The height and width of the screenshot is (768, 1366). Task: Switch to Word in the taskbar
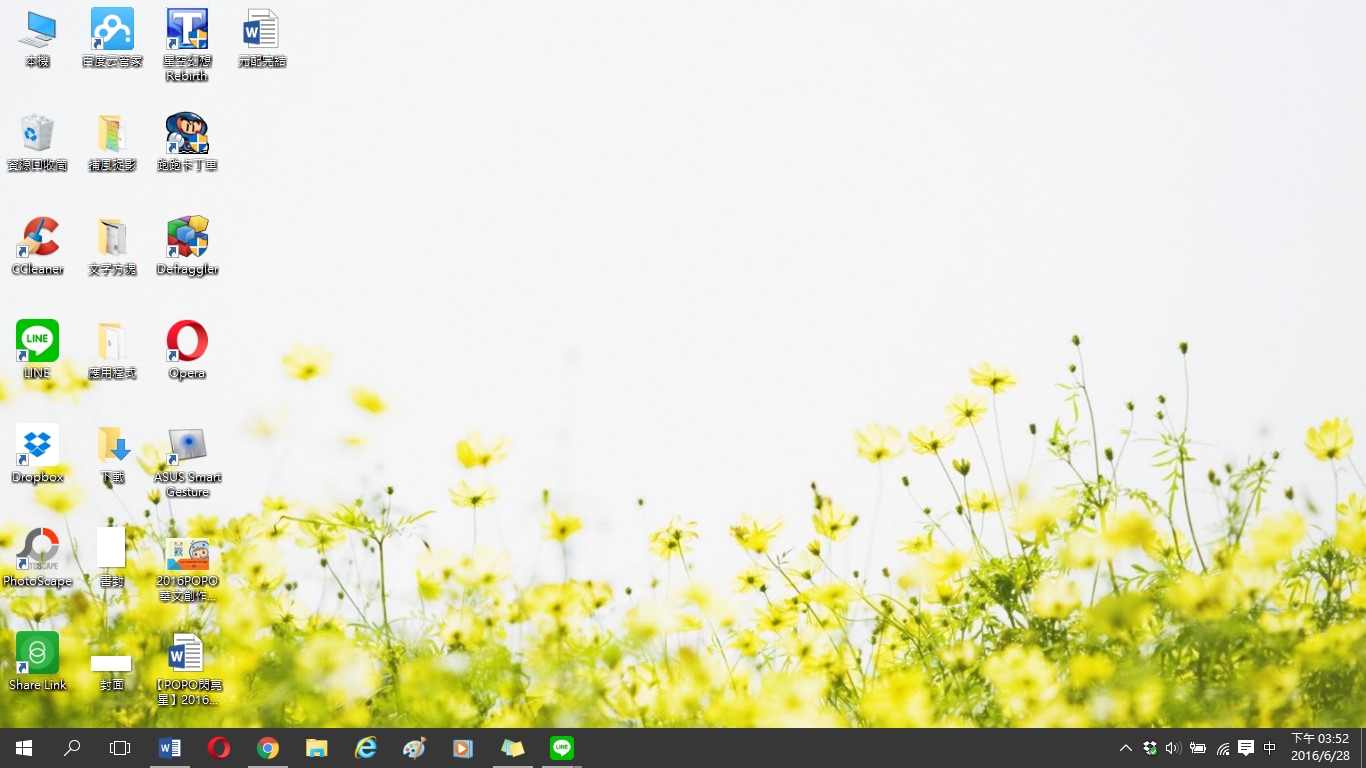pos(170,748)
